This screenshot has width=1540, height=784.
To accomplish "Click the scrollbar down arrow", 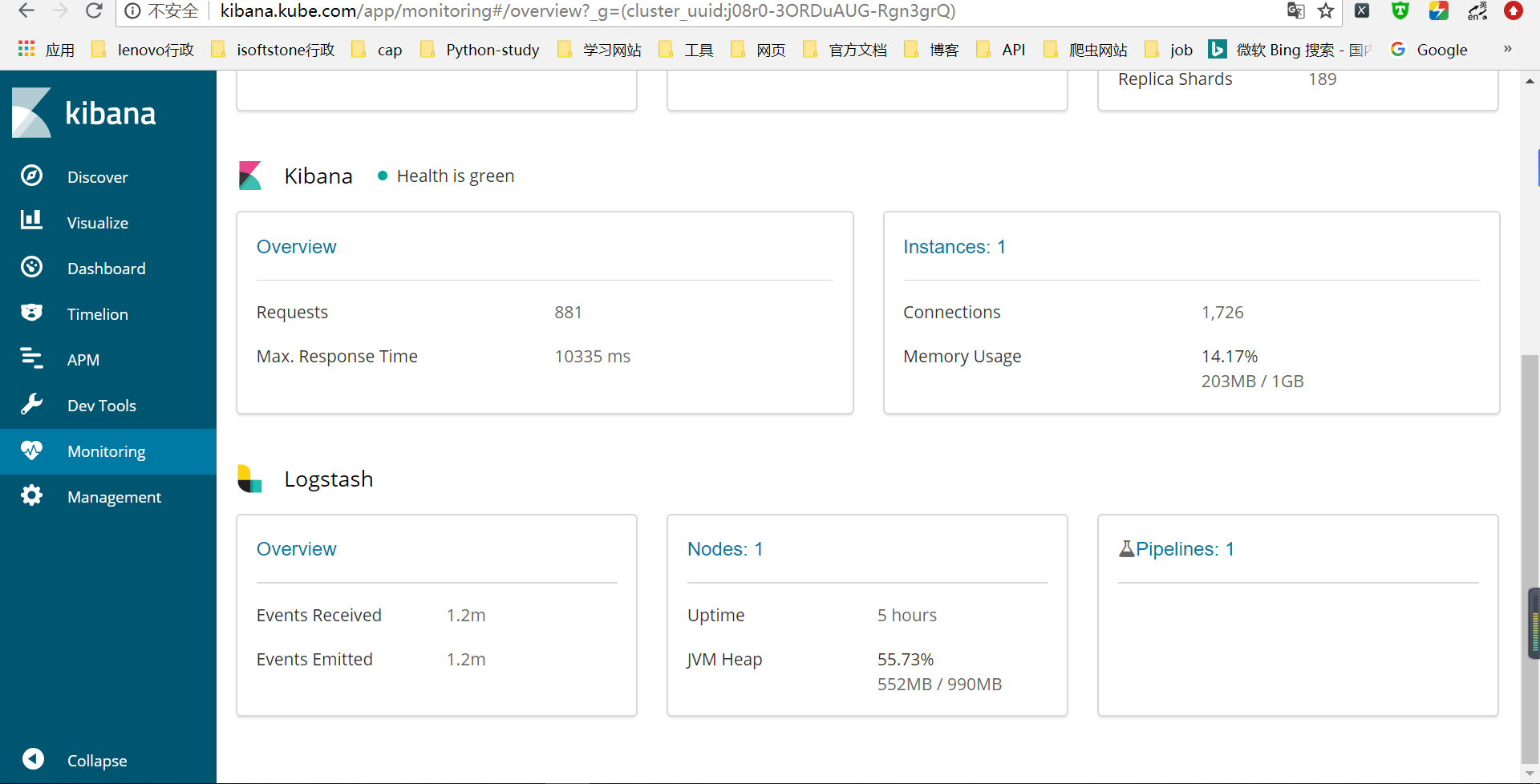I will (x=1530, y=774).
